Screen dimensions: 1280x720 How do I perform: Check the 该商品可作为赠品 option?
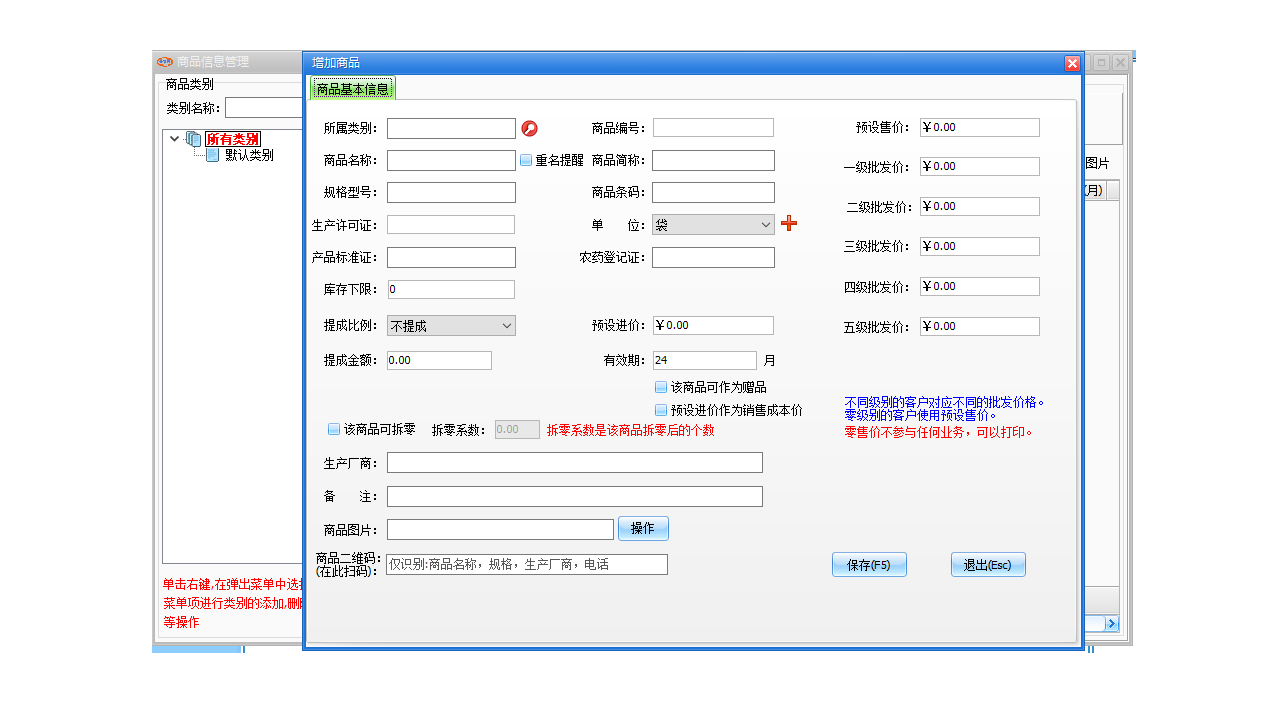661,387
